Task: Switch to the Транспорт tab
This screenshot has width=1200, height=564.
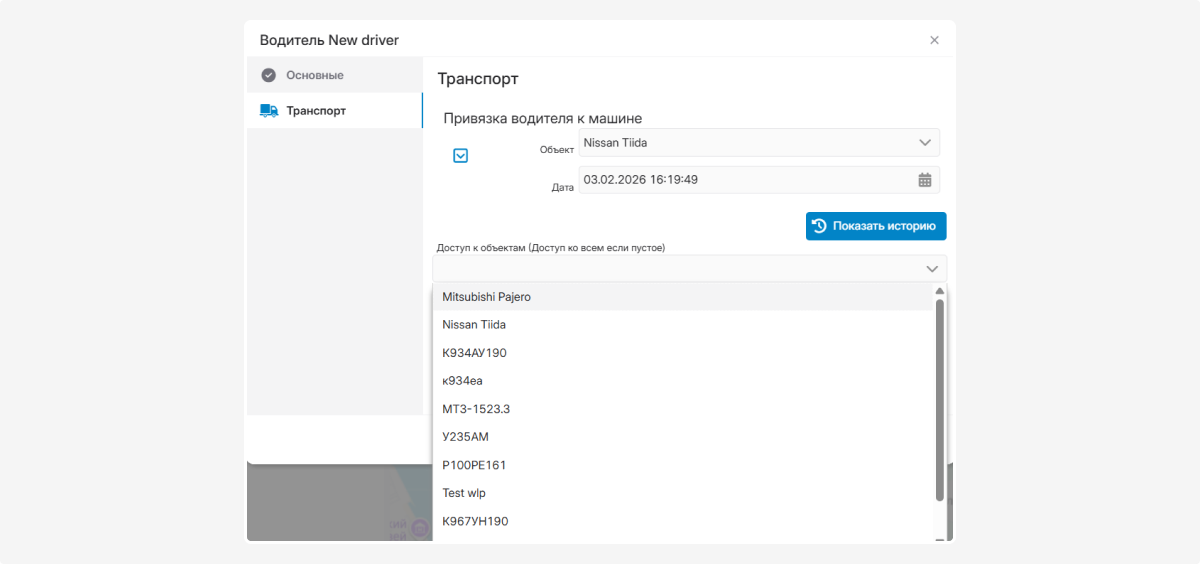Action: coord(316,111)
